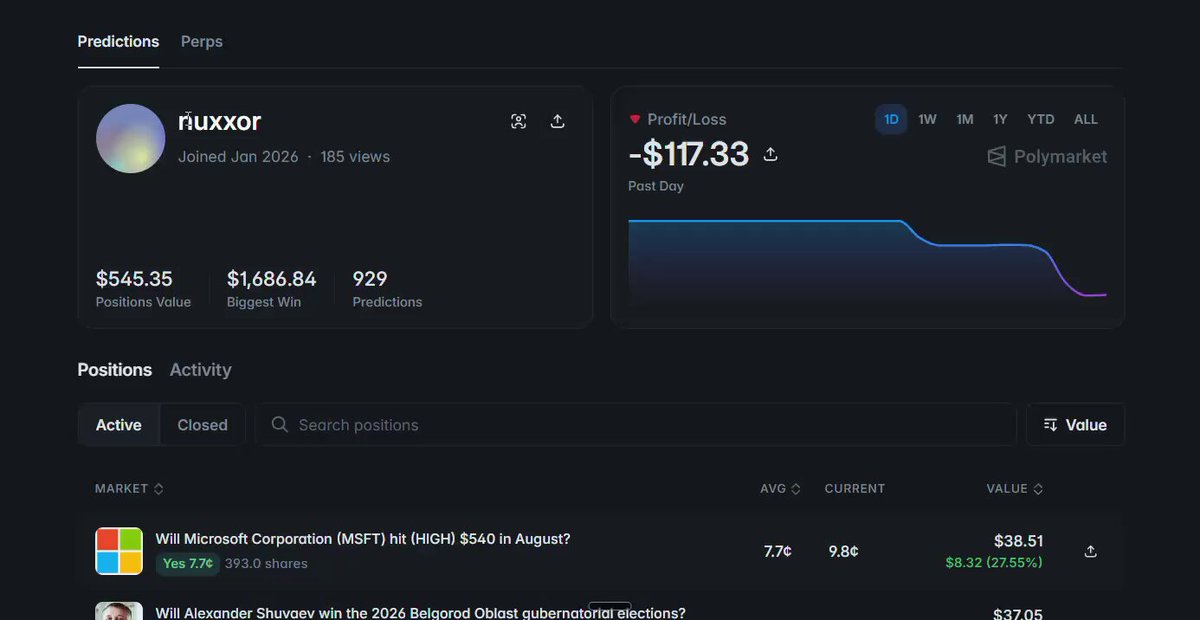Click the Joined Jan 2026 text
Image resolution: width=1200 pixels, height=620 pixels.
(238, 157)
